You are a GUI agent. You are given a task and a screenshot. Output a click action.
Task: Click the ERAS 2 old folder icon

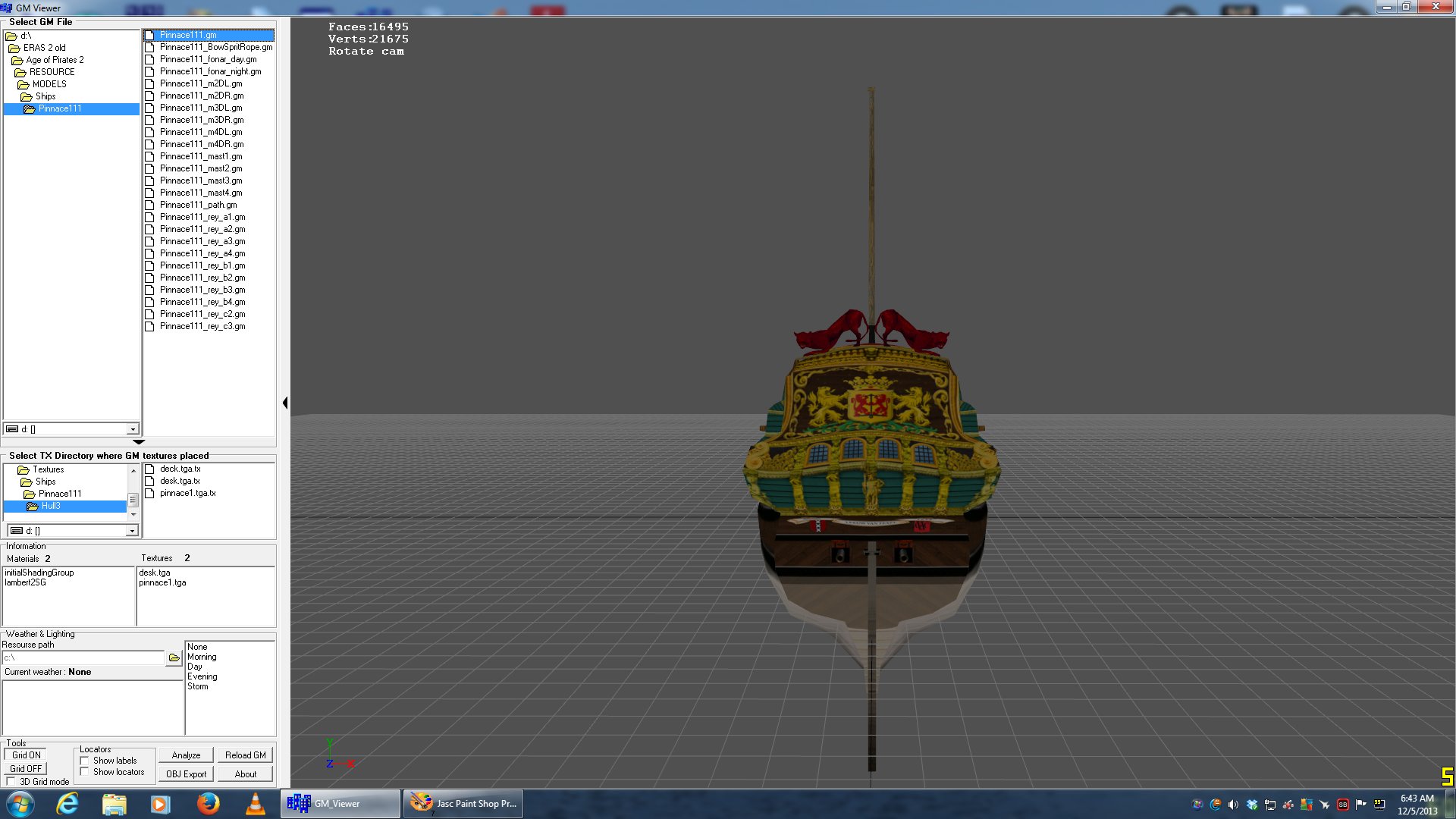pos(14,48)
